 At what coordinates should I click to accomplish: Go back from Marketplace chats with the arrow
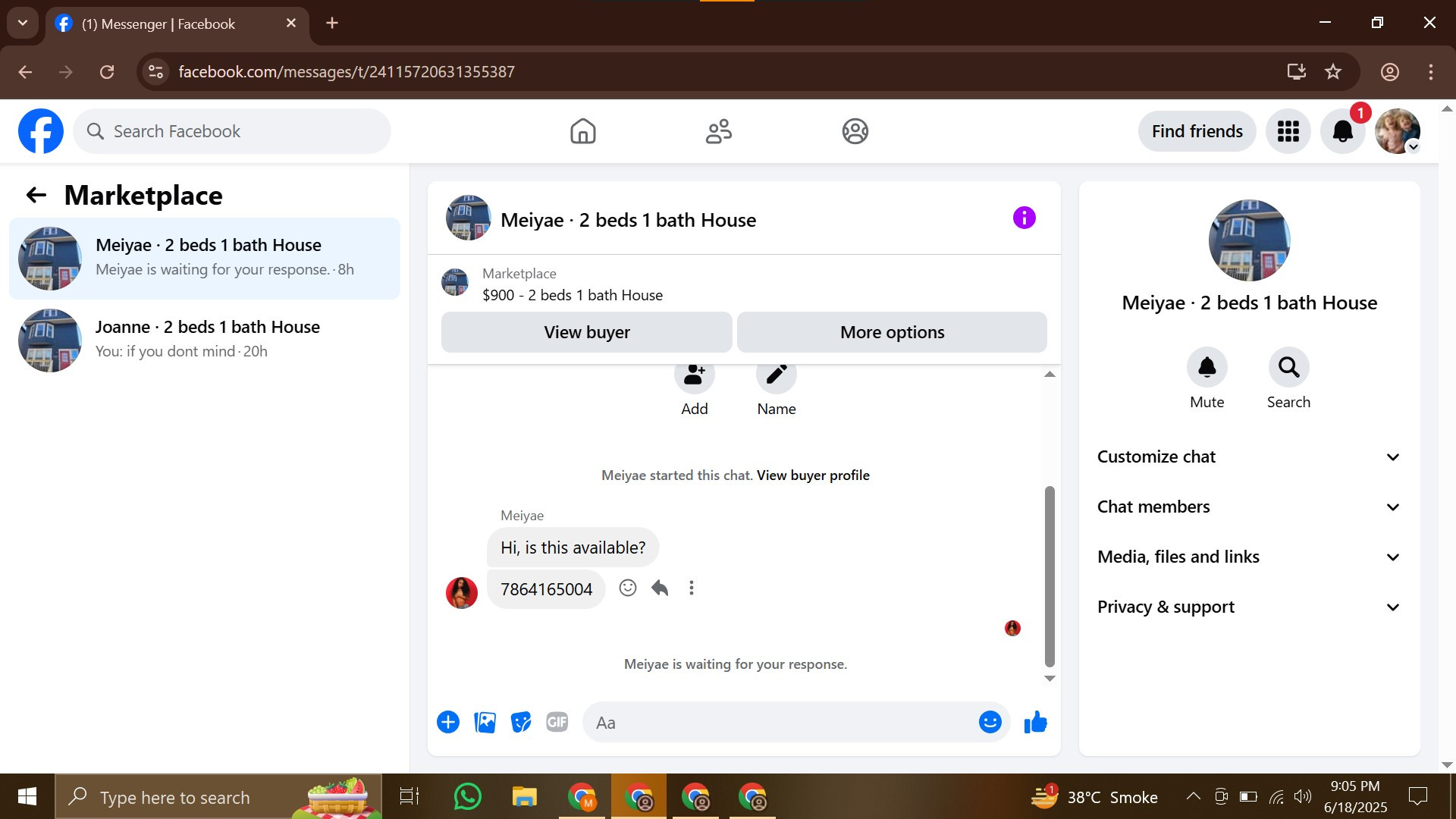pyautogui.click(x=36, y=196)
